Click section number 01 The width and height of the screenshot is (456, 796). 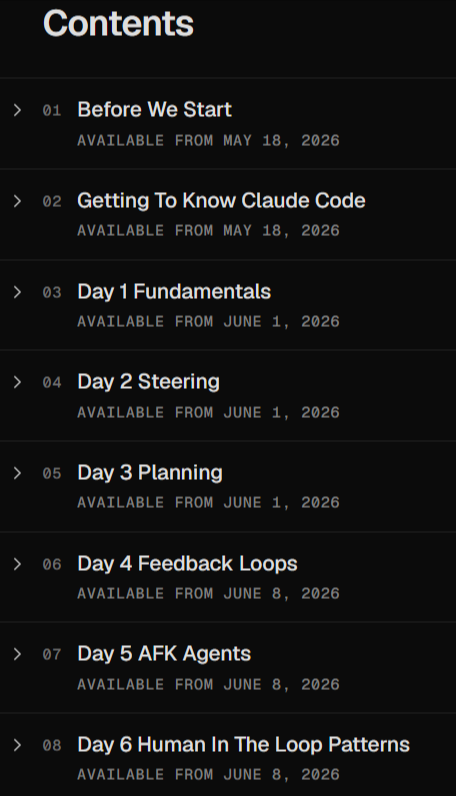pyautogui.click(x=52, y=111)
